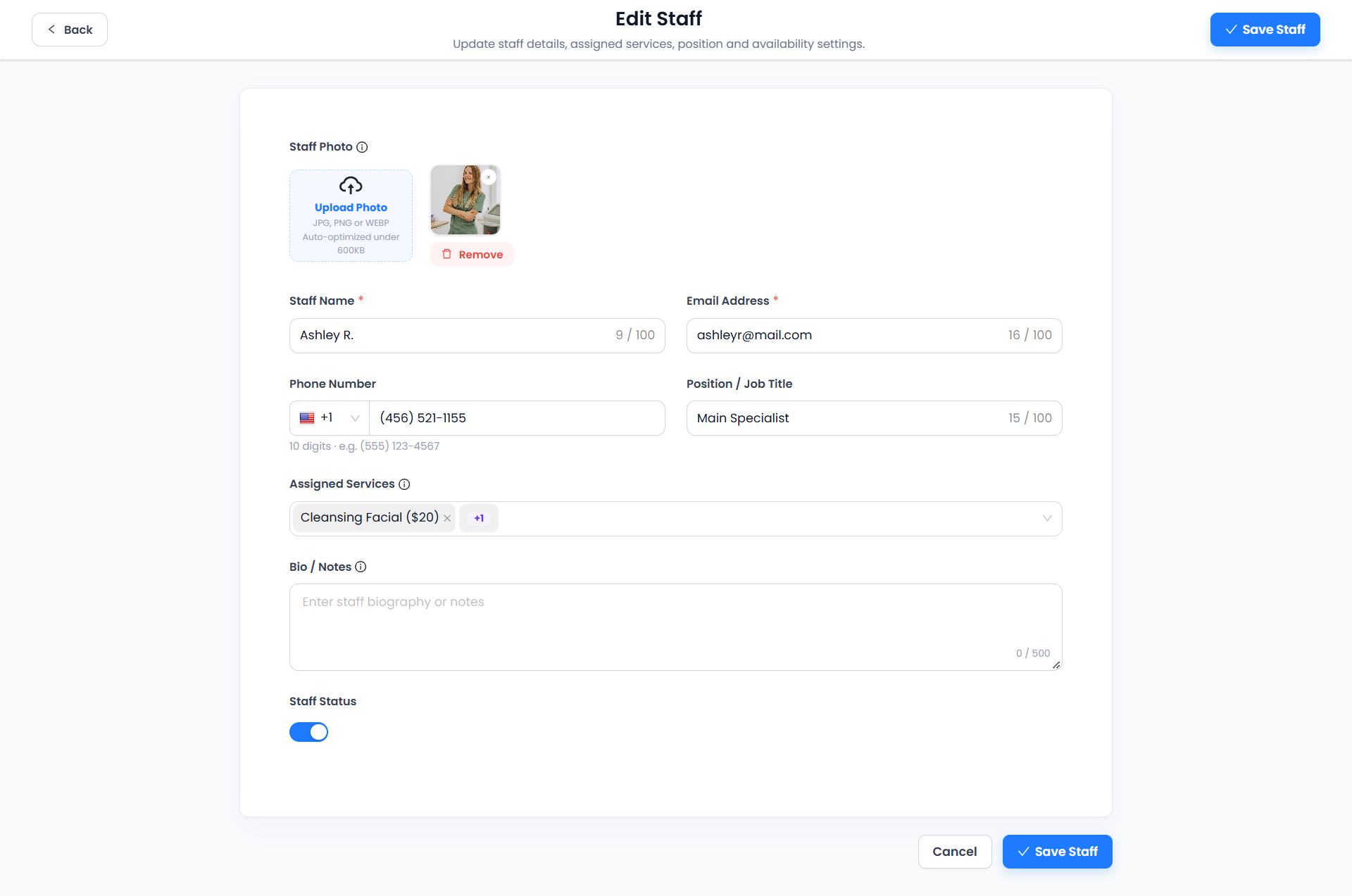Open the +1 country code dropdown
1352x896 pixels.
coord(330,418)
